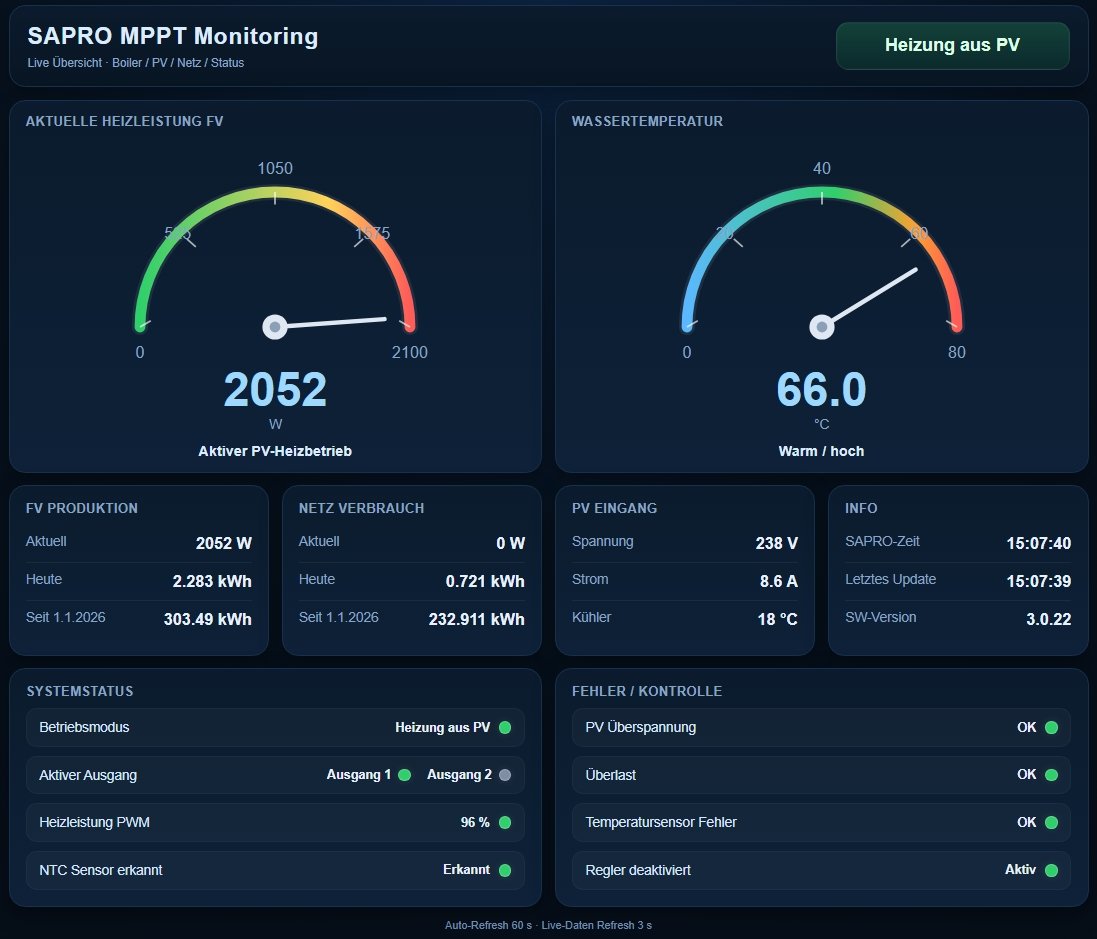
Task: Click the Netz Verbrauch Heute value 0.721 kWh
Action: [x=485, y=581]
